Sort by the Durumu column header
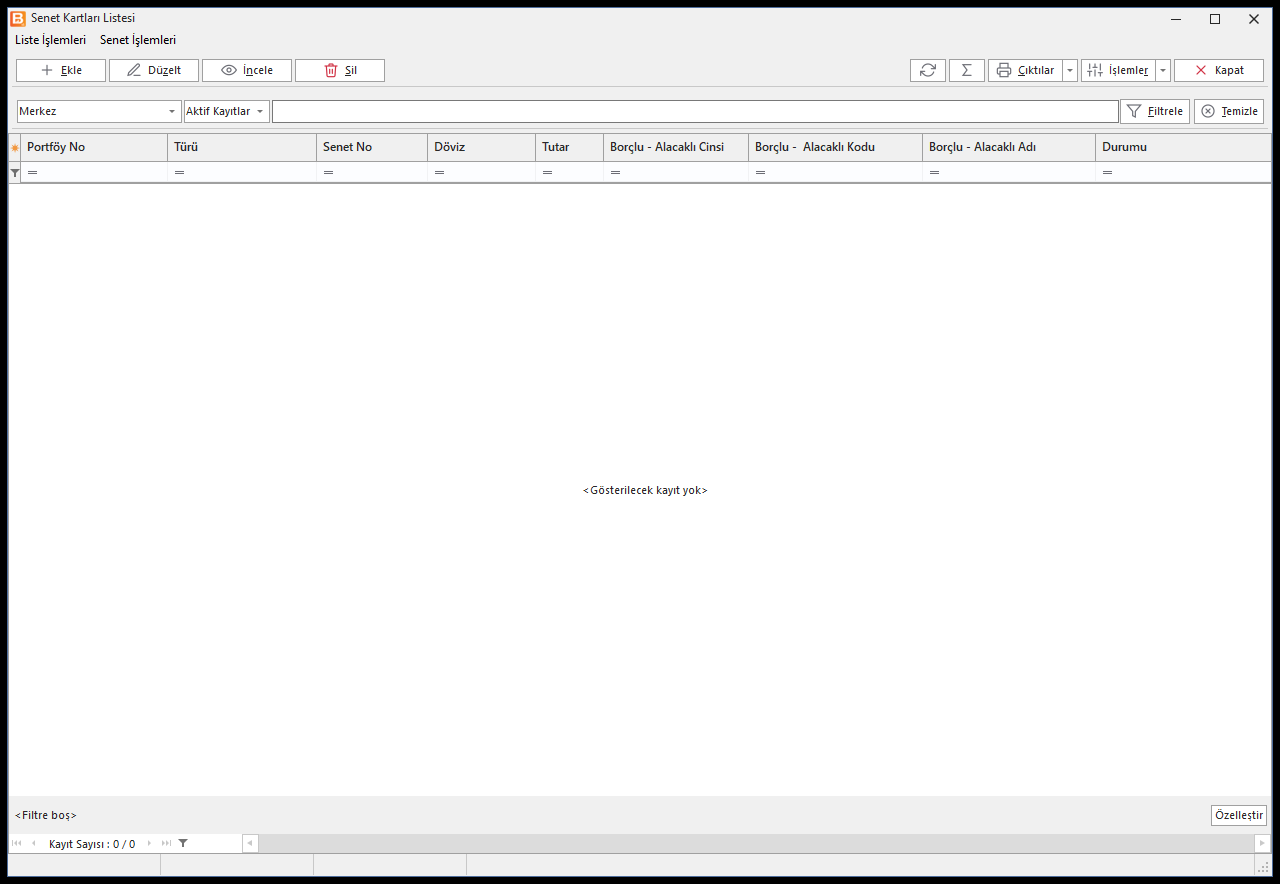The image size is (1280, 884). pyautogui.click(x=1183, y=147)
